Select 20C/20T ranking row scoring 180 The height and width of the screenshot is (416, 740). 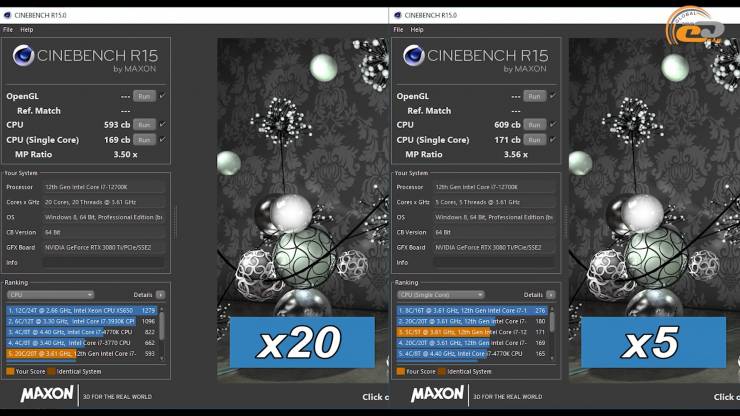tap(472, 321)
